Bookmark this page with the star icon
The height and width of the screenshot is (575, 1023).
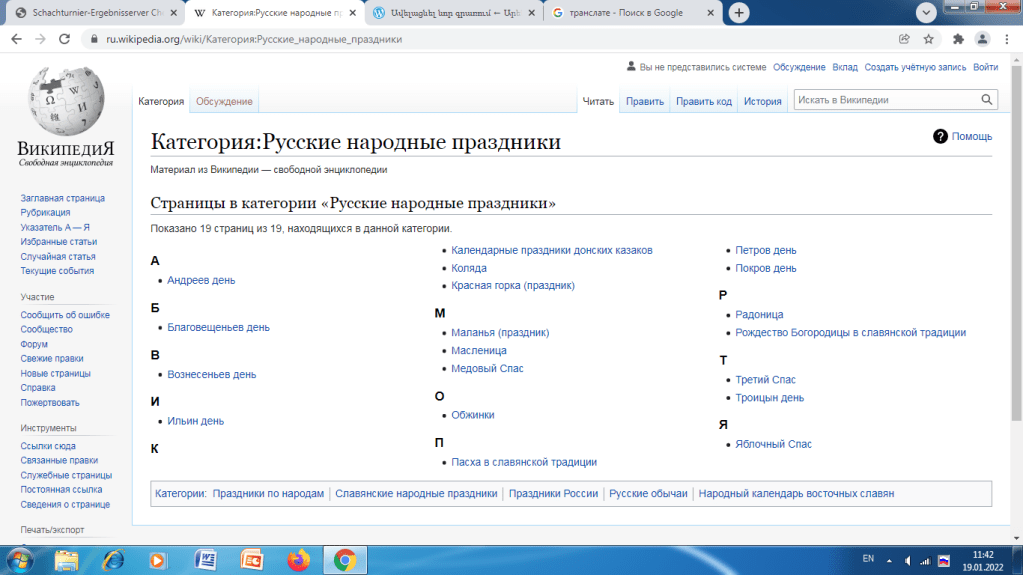click(929, 40)
